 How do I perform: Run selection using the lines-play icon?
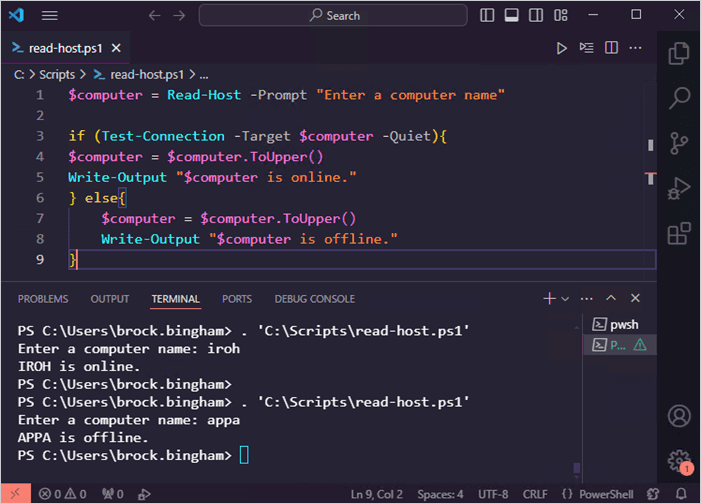click(x=586, y=47)
